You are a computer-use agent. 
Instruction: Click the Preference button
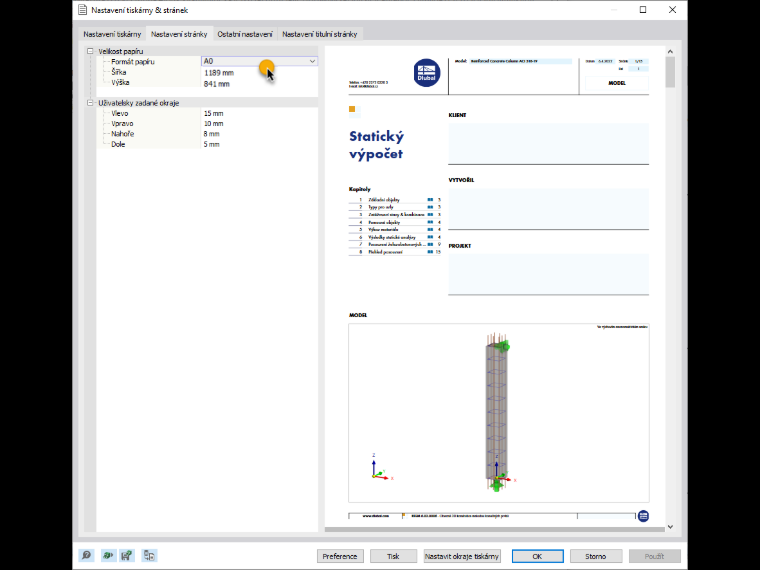340,556
